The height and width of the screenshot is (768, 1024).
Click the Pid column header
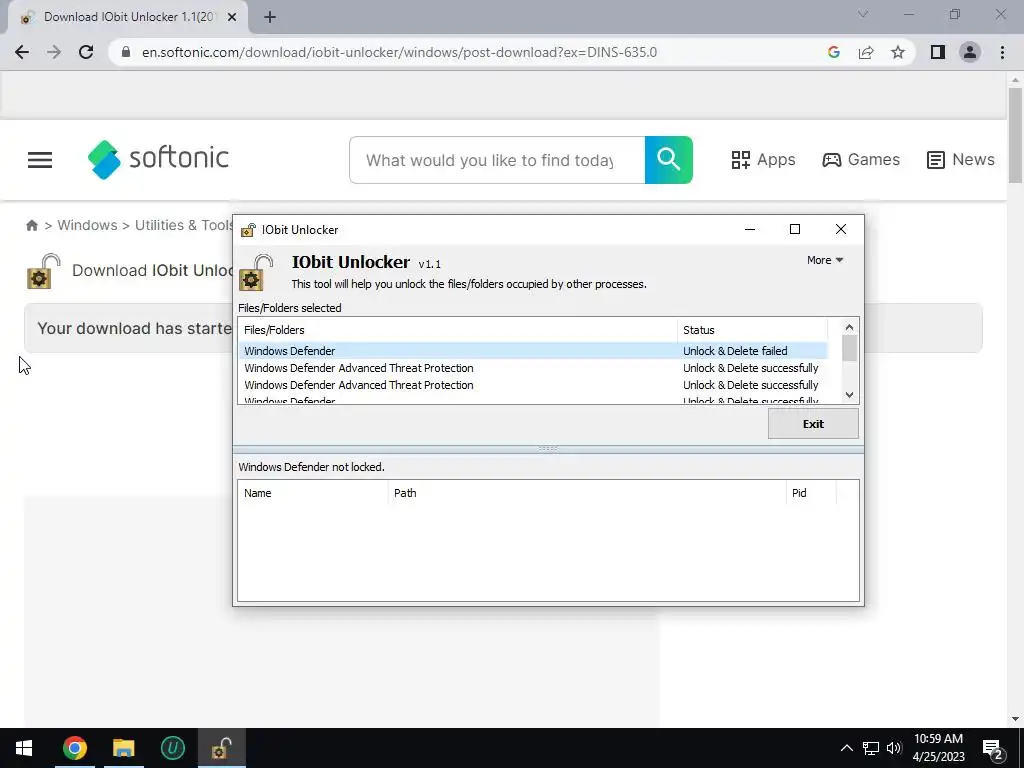point(811,493)
